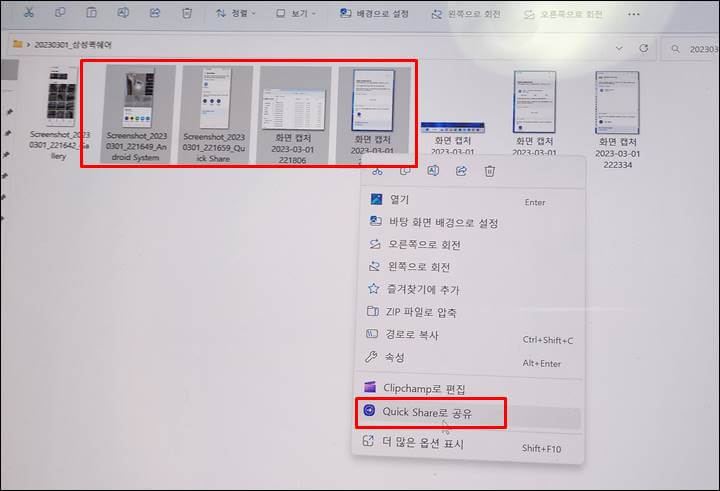This screenshot has width=720, height=491.
Task: Open the 정렬 sort dropdown
Action: click(236, 13)
